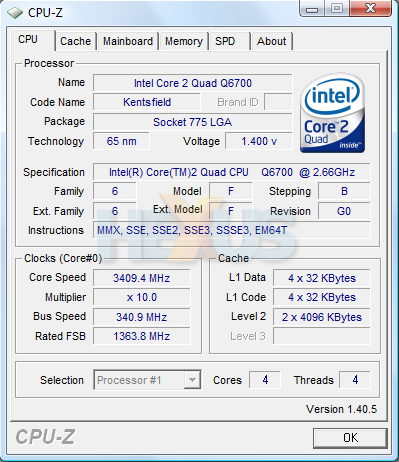The width and height of the screenshot is (399, 462).
Task: Click the Intel Core 2 Quad logo
Action: pos(333,113)
